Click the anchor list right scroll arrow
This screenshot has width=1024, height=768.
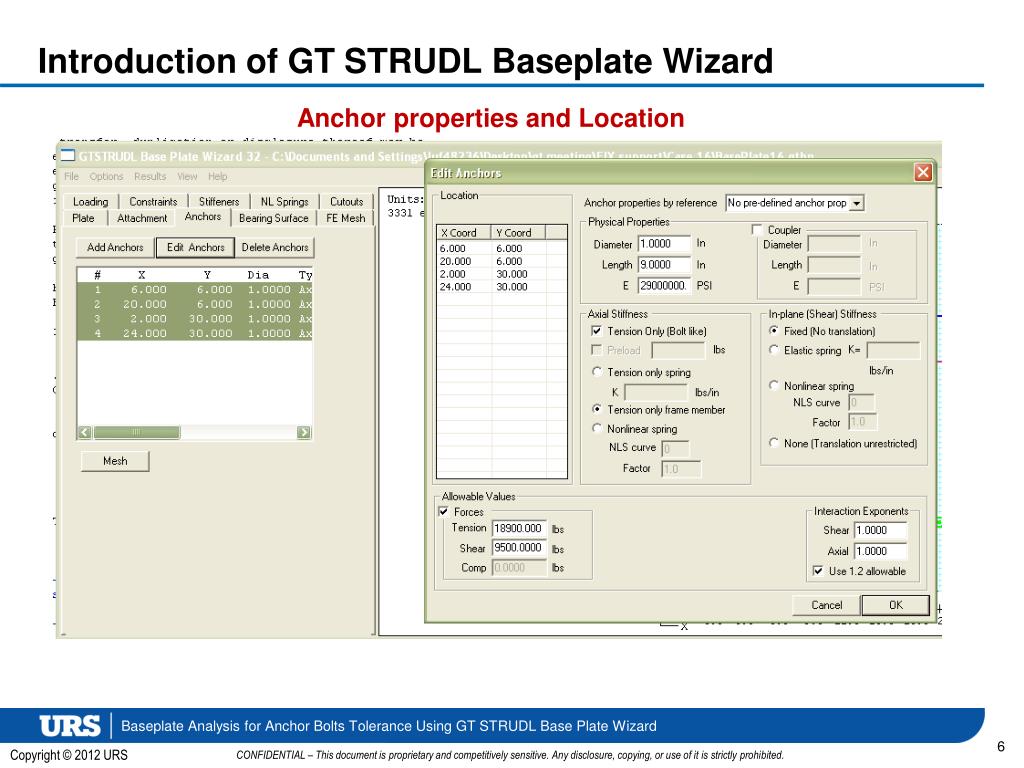click(x=304, y=432)
